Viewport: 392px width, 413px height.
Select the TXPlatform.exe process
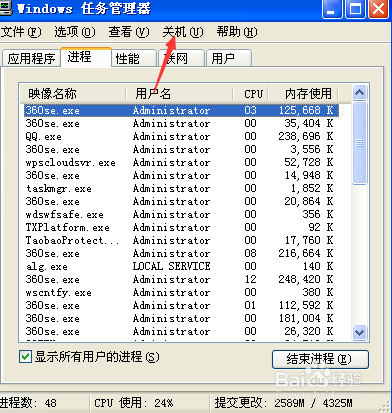(181, 227)
